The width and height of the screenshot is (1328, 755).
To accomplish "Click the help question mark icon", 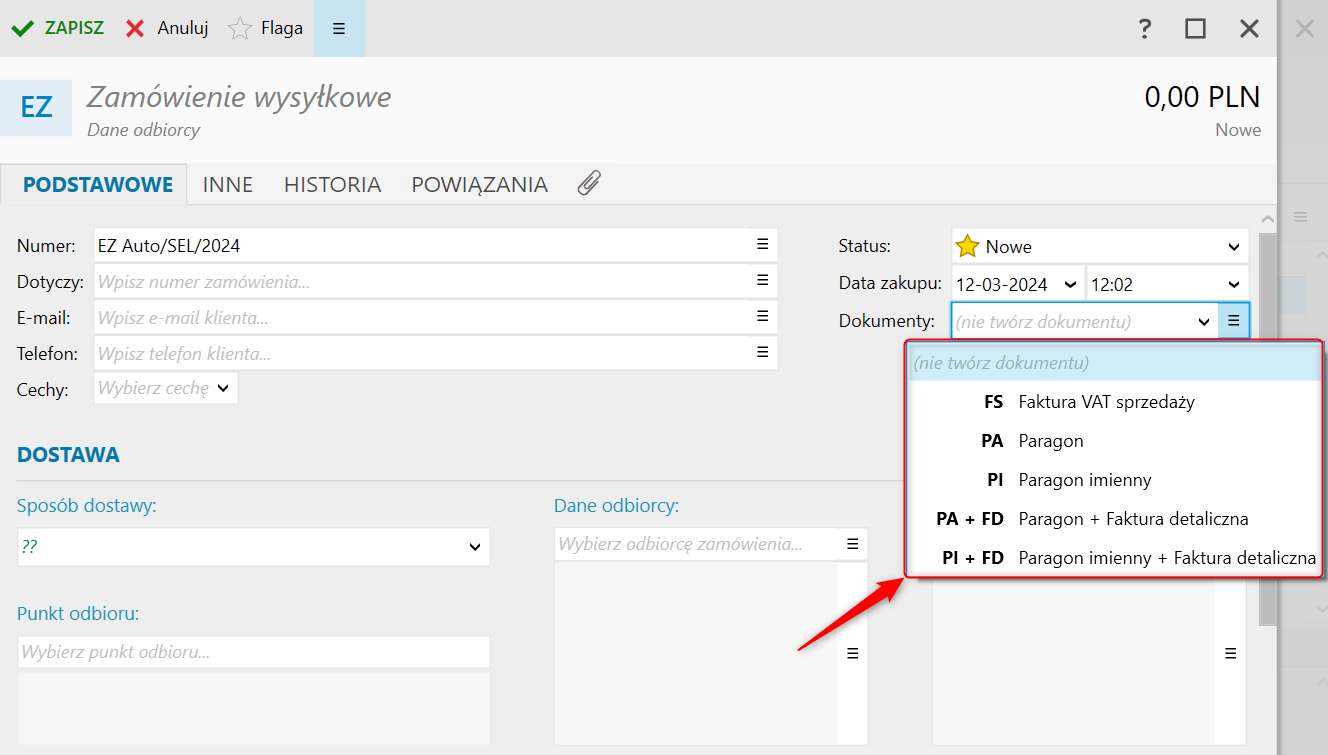I will point(1145,28).
